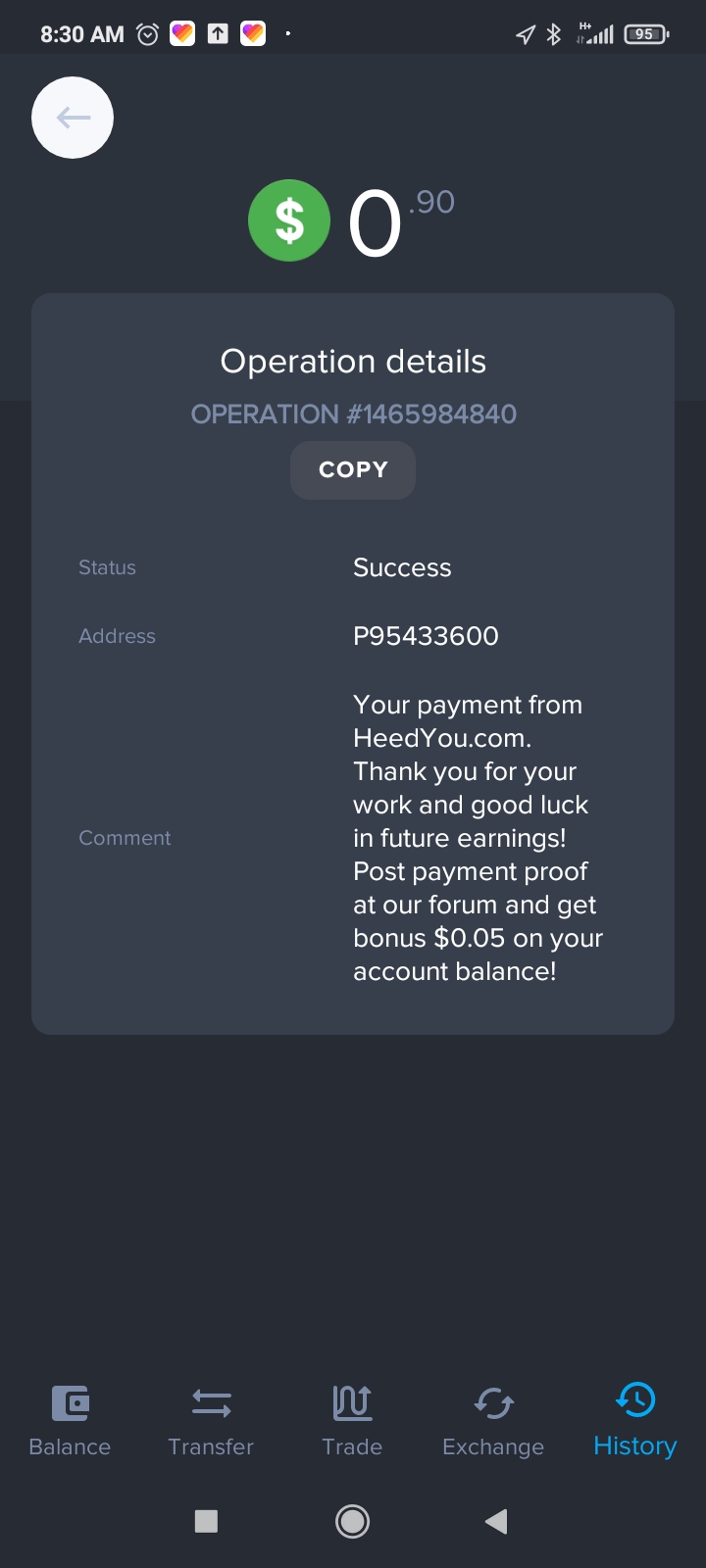
Task: Tap the green dollar currency icon
Action: pyautogui.click(x=289, y=220)
